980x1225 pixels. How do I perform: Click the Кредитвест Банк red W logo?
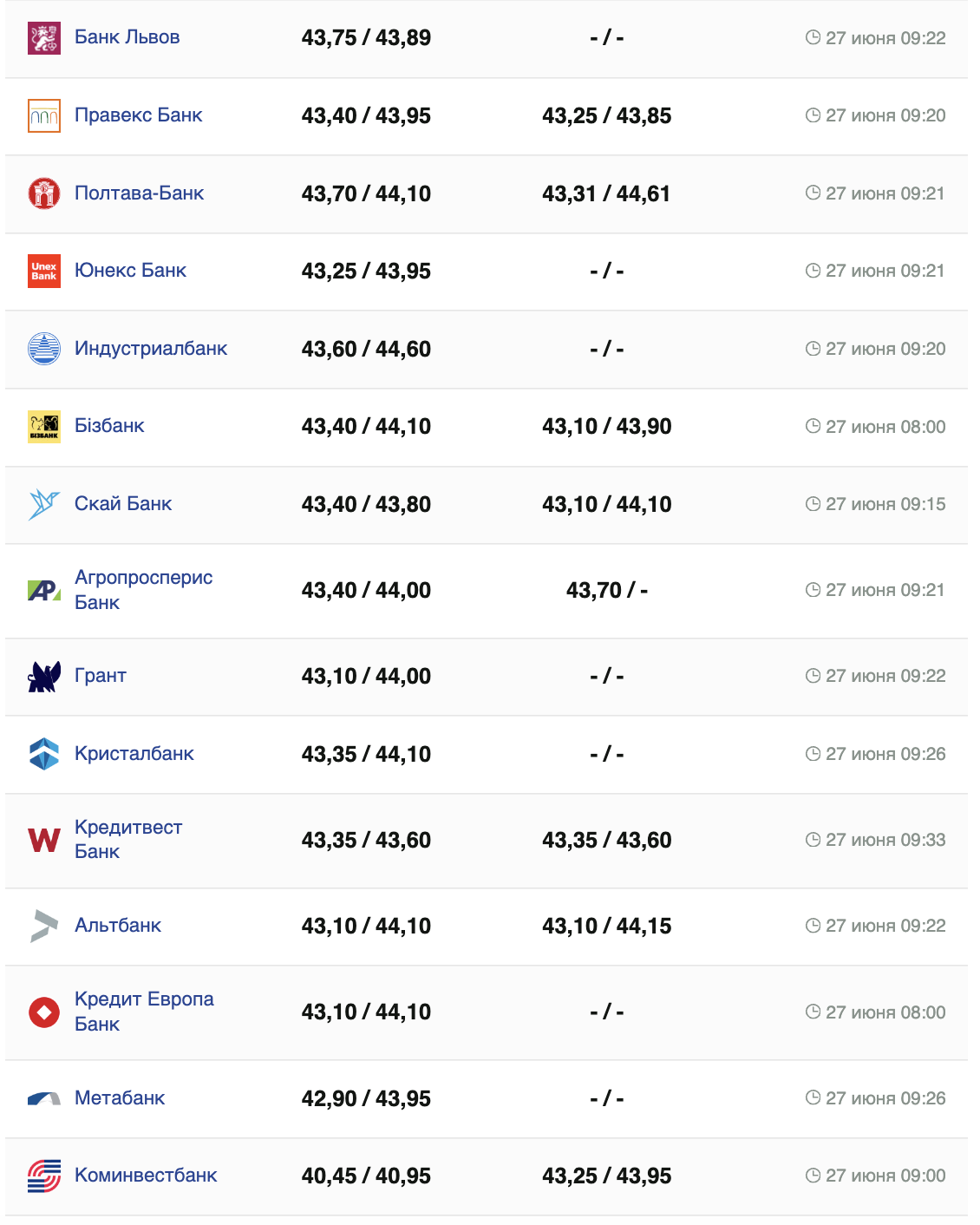coord(44,840)
